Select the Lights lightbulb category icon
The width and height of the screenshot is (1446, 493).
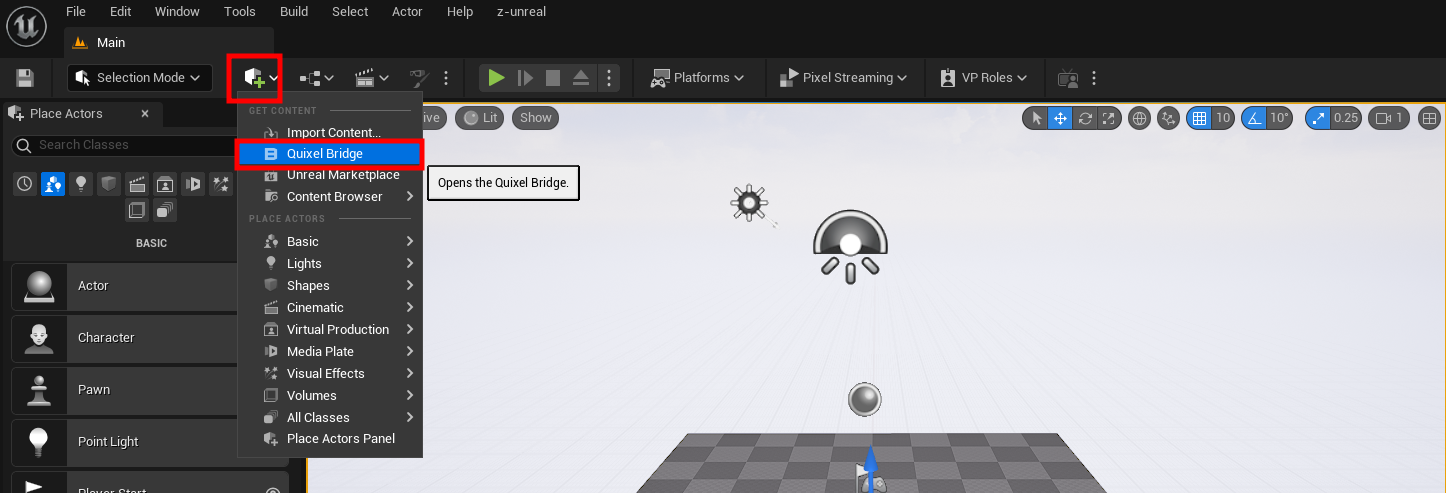81,184
